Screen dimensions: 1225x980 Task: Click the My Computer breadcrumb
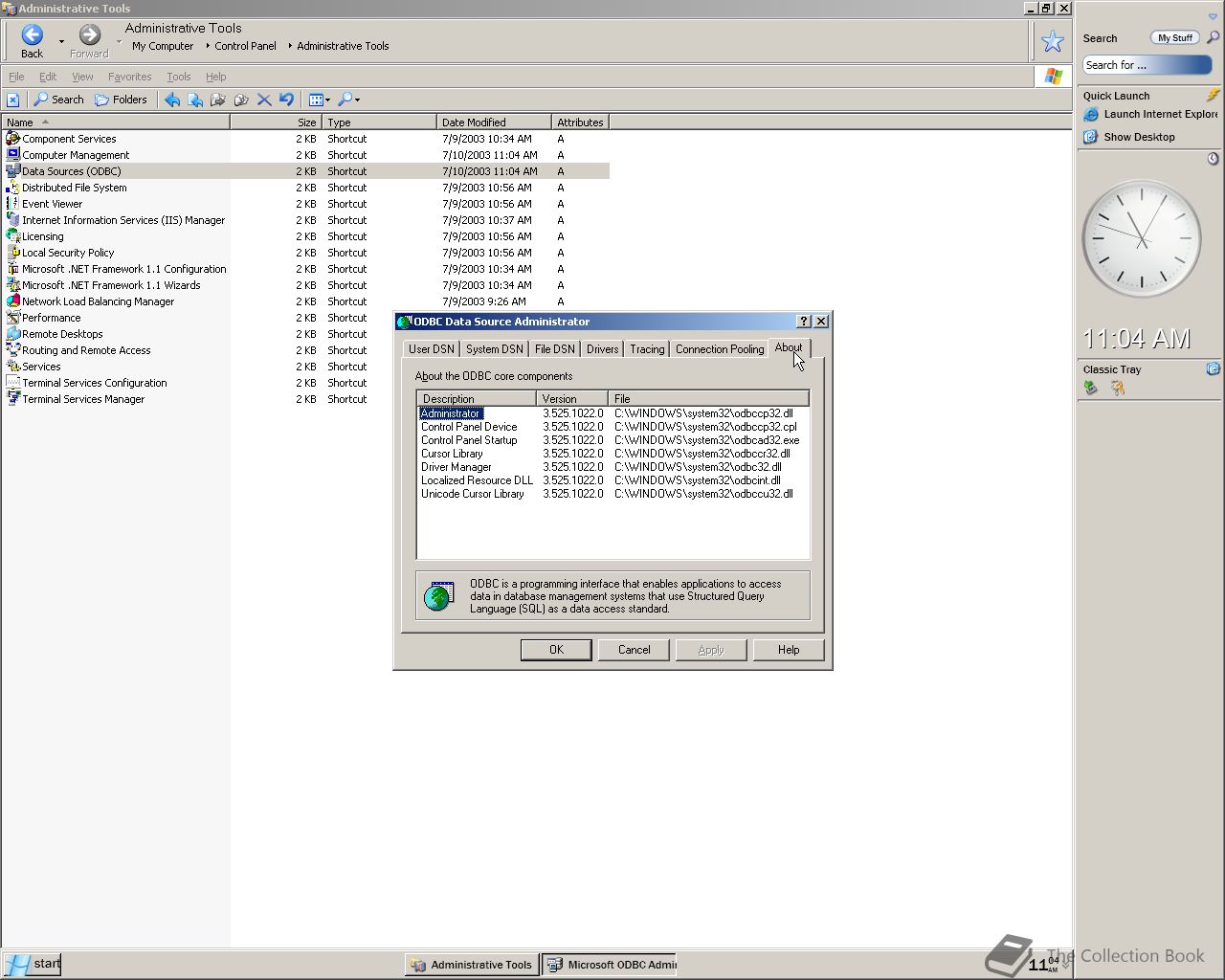click(163, 46)
